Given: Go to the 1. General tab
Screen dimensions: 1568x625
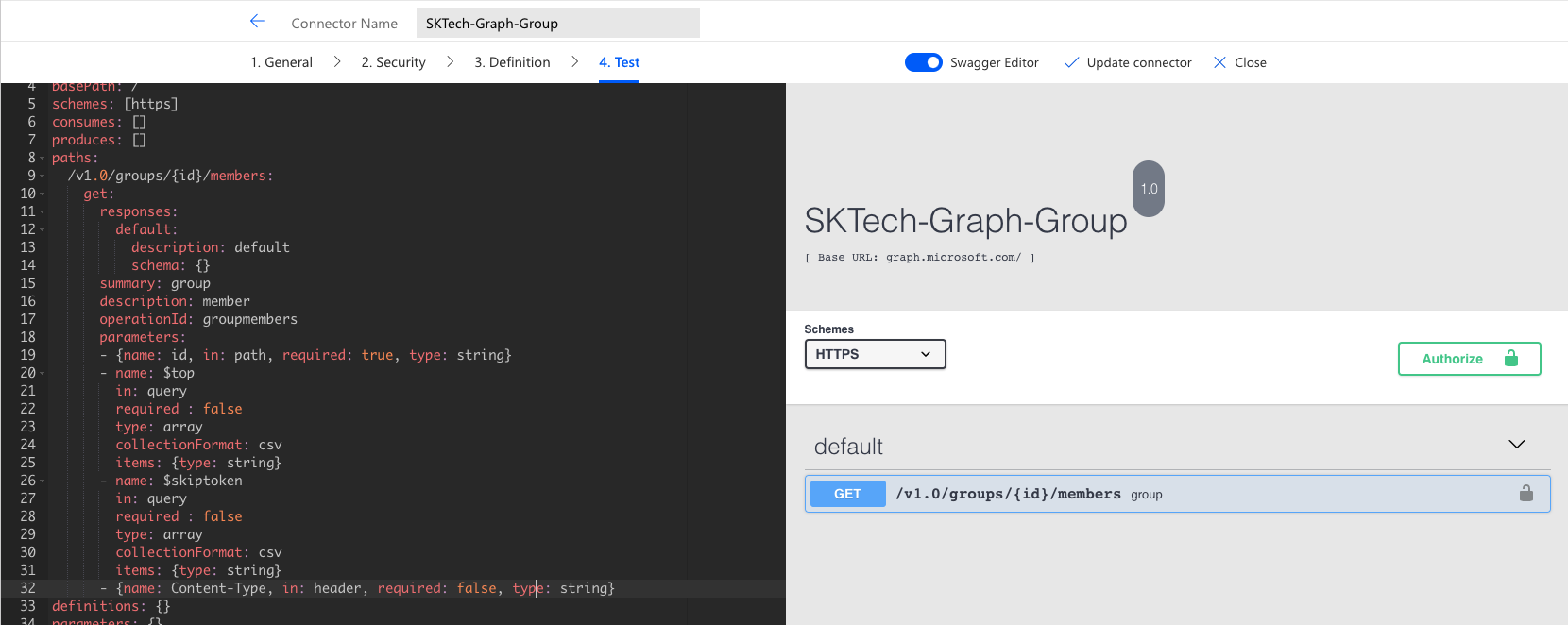Looking at the screenshot, I should [281, 62].
